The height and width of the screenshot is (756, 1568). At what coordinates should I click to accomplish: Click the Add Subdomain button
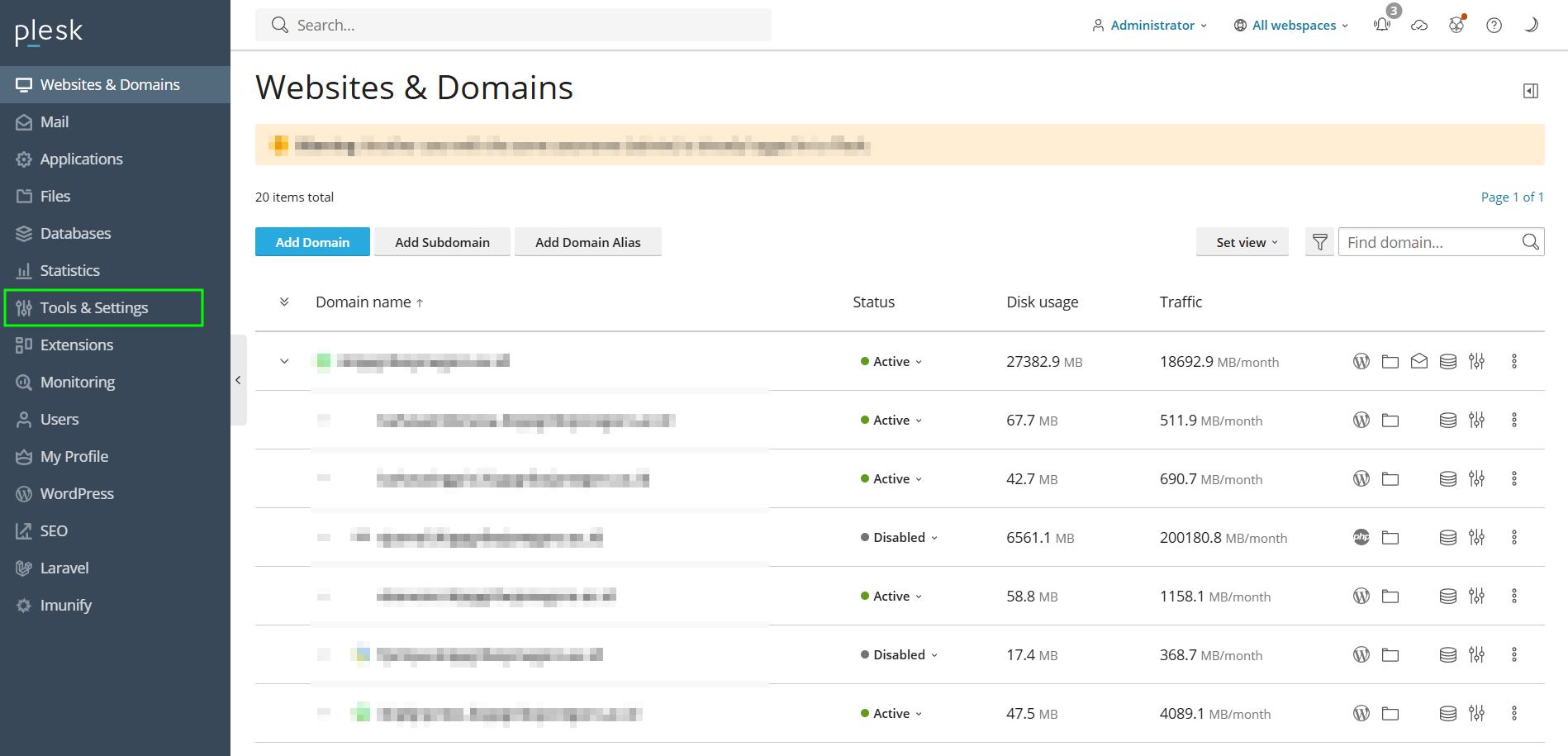click(x=442, y=242)
